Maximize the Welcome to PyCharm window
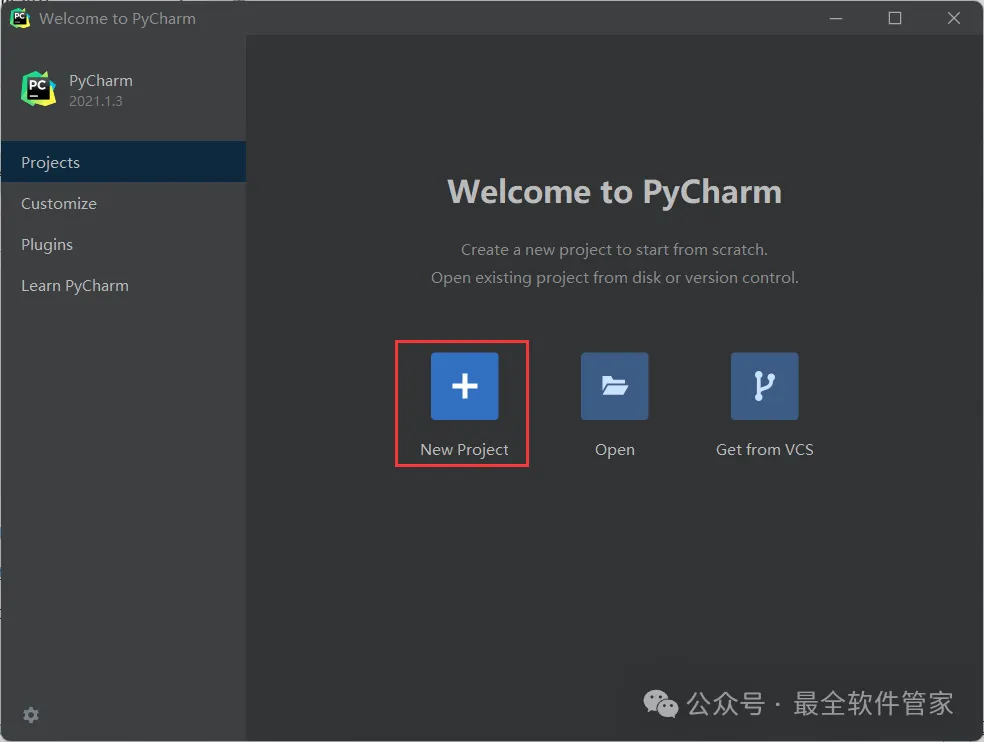Image resolution: width=984 pixels, height=742 pixels. pyautogui.click(x=895, y=18)
